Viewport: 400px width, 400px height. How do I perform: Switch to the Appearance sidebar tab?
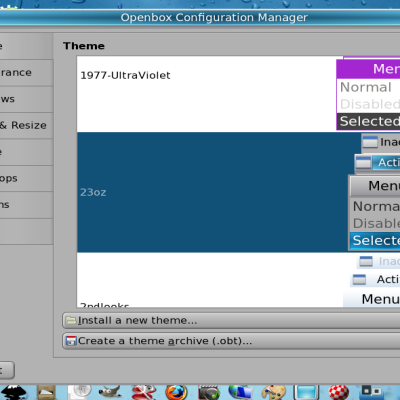pos(26,73)
